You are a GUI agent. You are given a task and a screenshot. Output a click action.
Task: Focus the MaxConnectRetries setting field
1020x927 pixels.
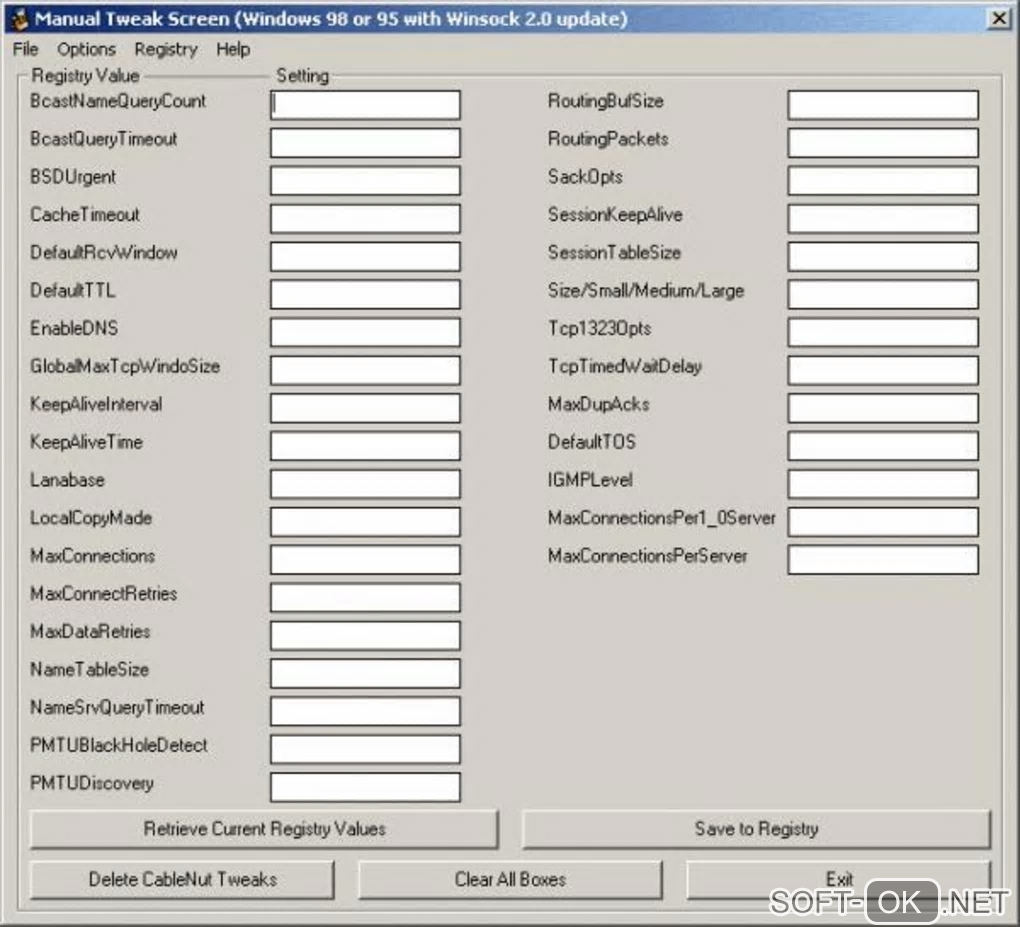tap(365, 597)
